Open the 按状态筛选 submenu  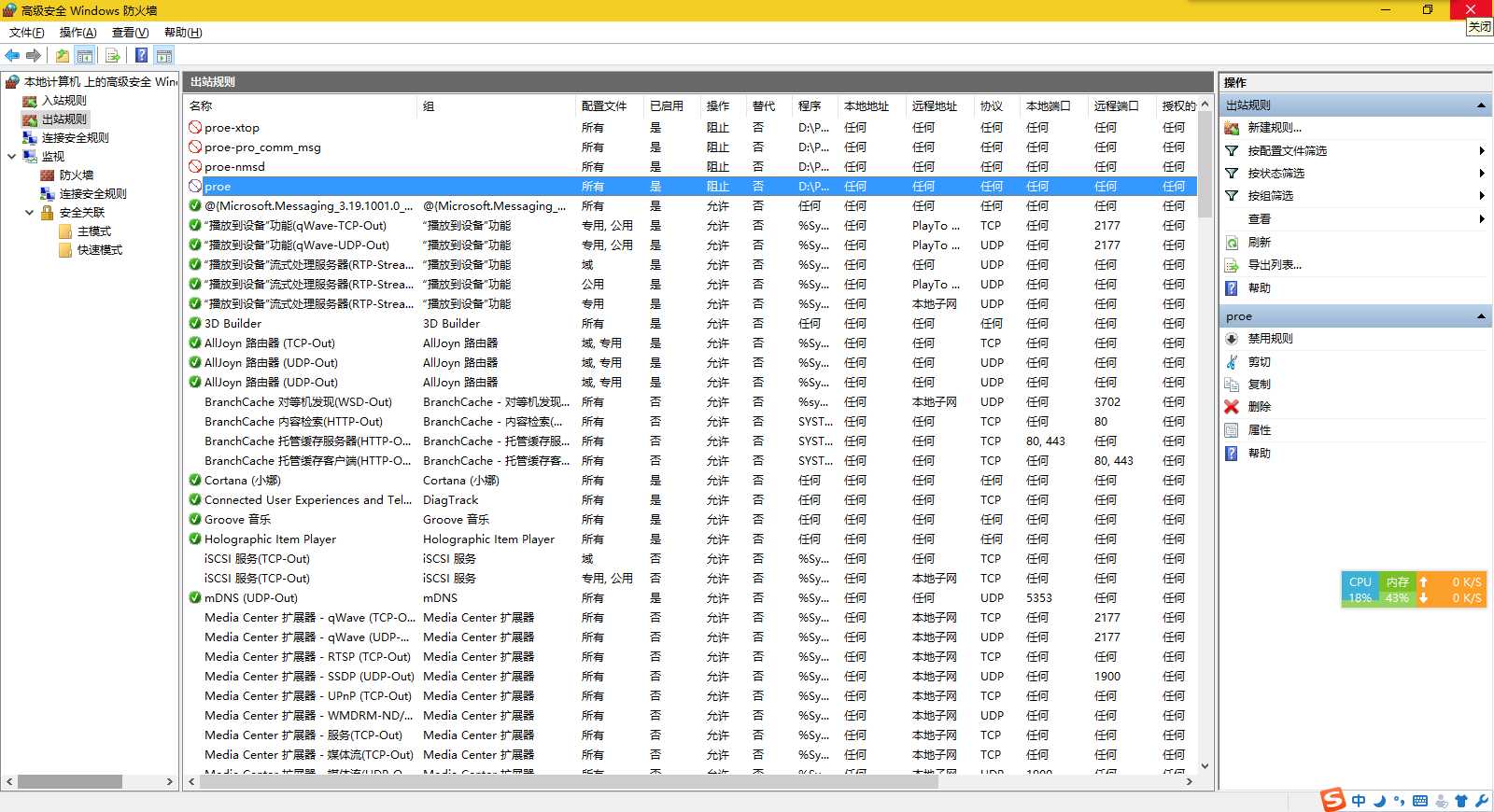click(1355, 174)
